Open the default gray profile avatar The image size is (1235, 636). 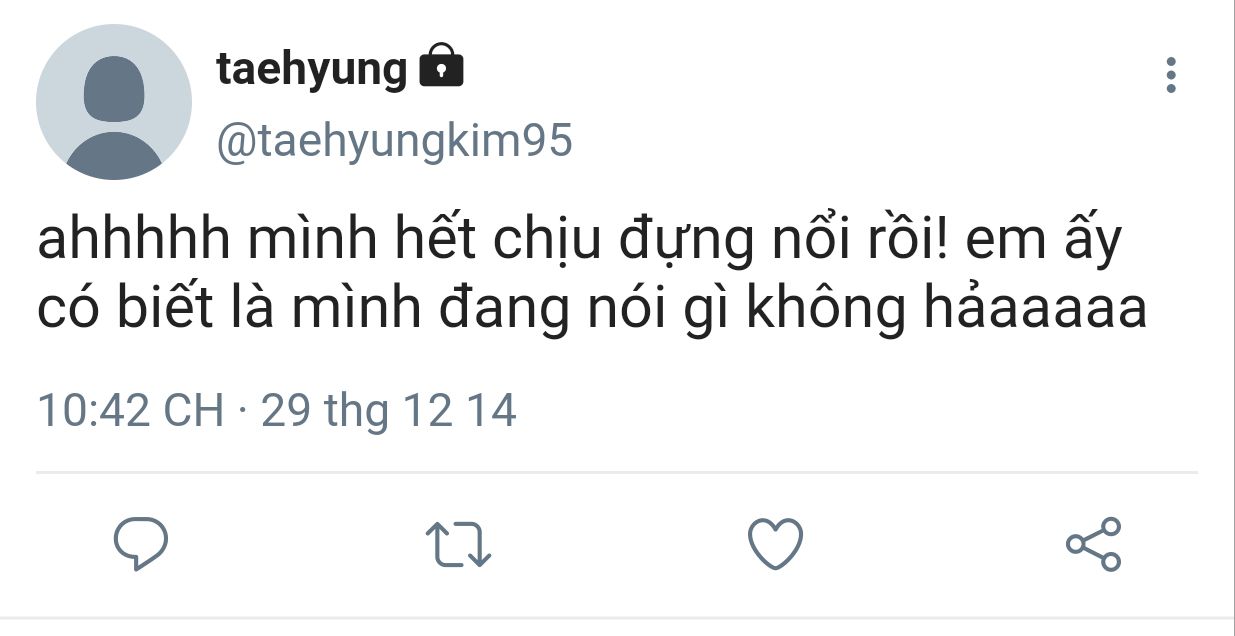114,102
